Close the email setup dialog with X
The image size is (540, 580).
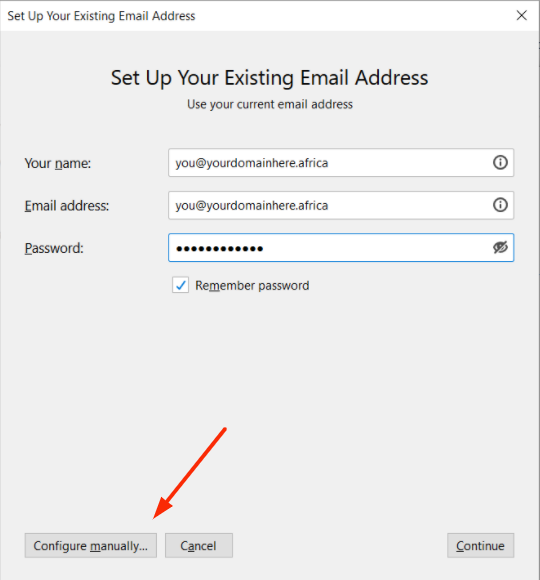coord(522,16)
